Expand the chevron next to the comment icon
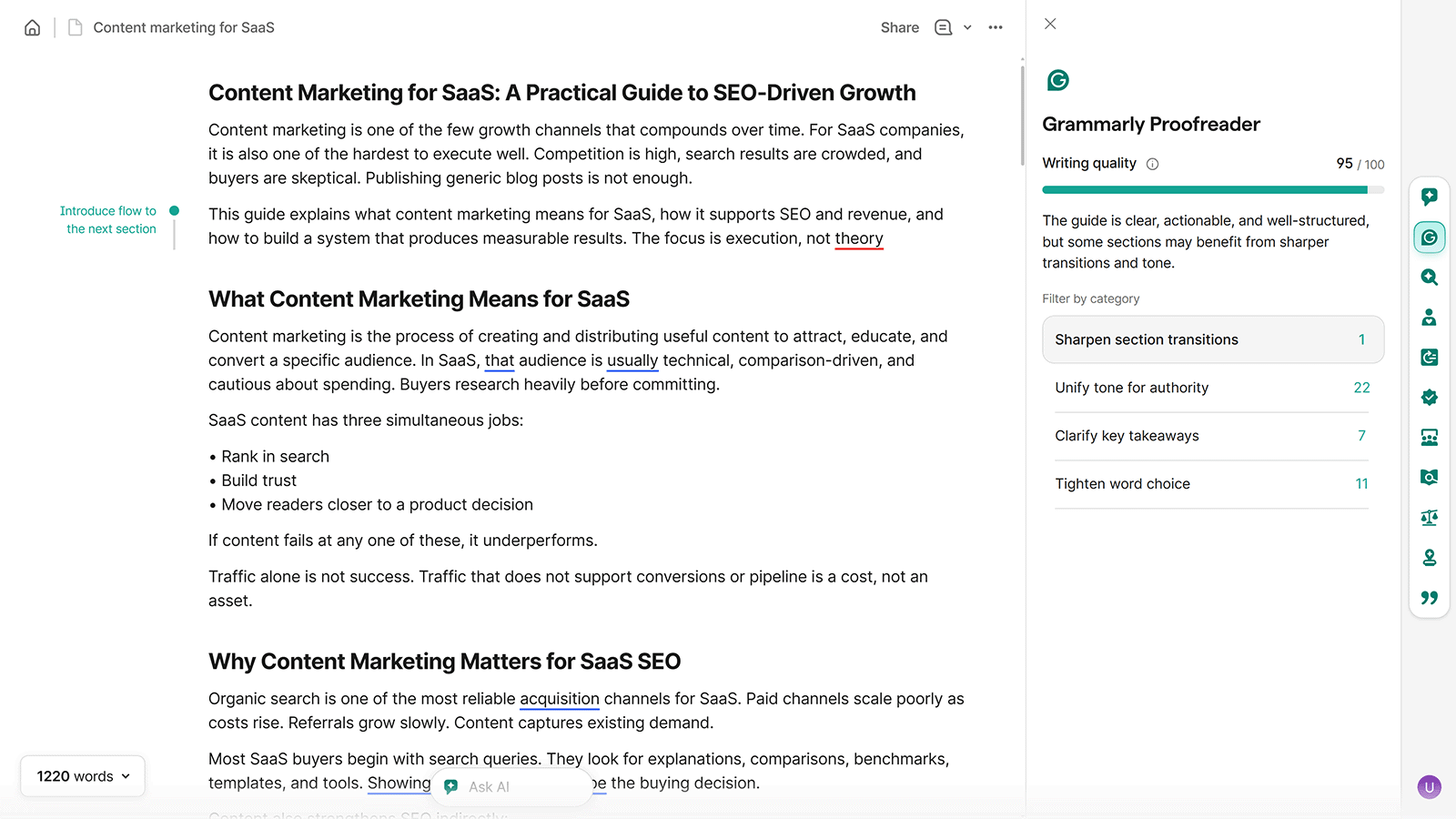The width and height of the screenshot is (1456, 819). coord(967,27)
